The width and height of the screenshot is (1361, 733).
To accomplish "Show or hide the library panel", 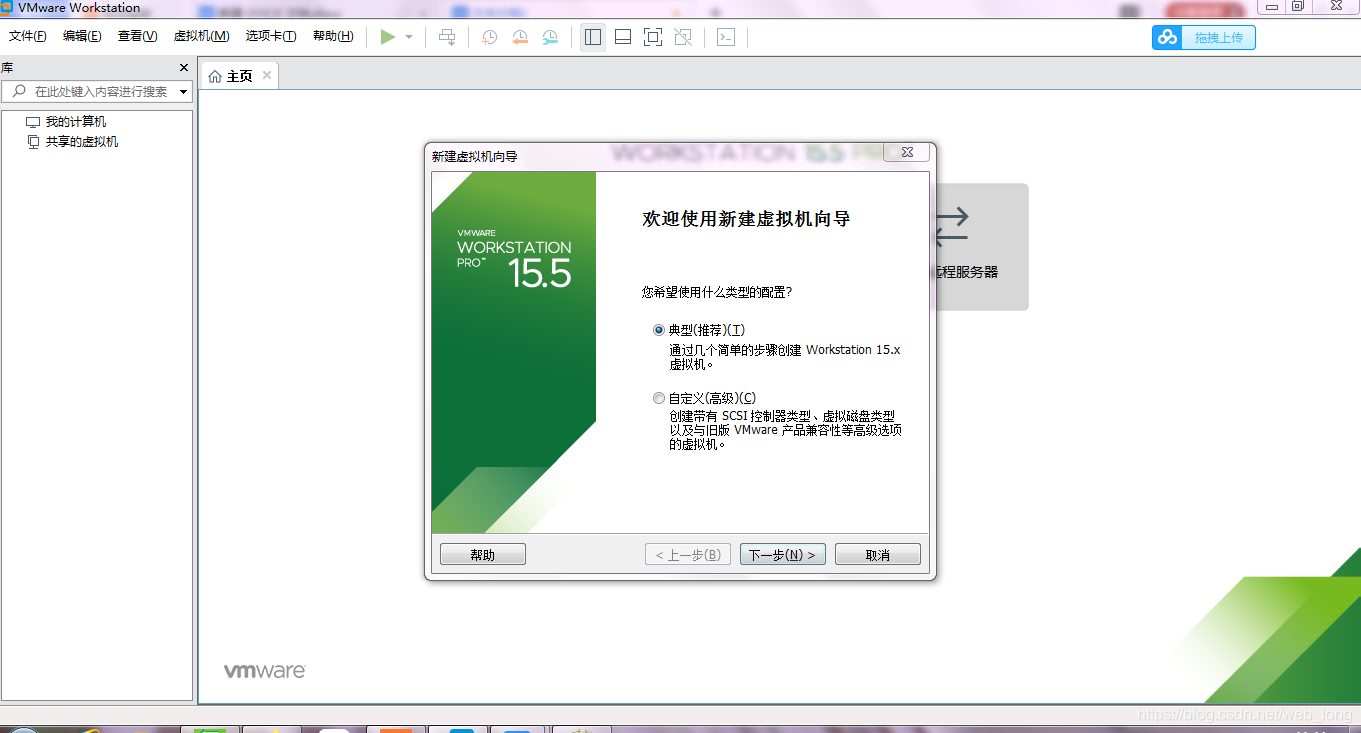I will coord(592,36).
